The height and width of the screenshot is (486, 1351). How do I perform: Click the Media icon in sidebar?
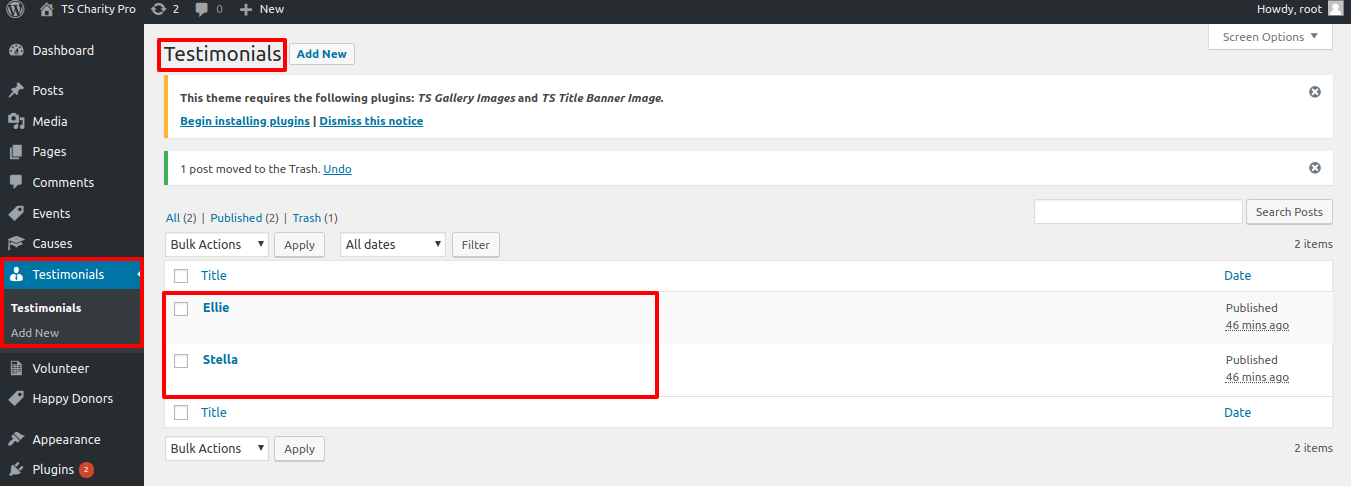pyautogui.click(x=16, y=121)
